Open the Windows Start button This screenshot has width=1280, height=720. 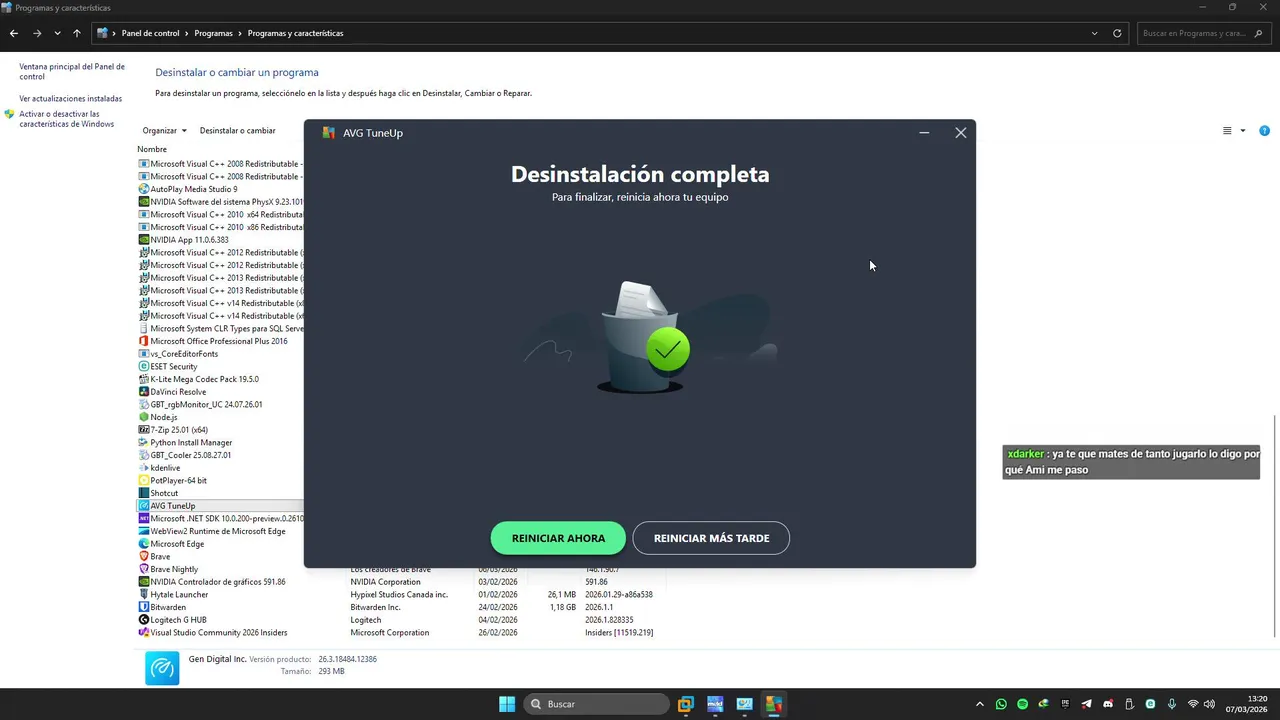[x=507, y=704]
